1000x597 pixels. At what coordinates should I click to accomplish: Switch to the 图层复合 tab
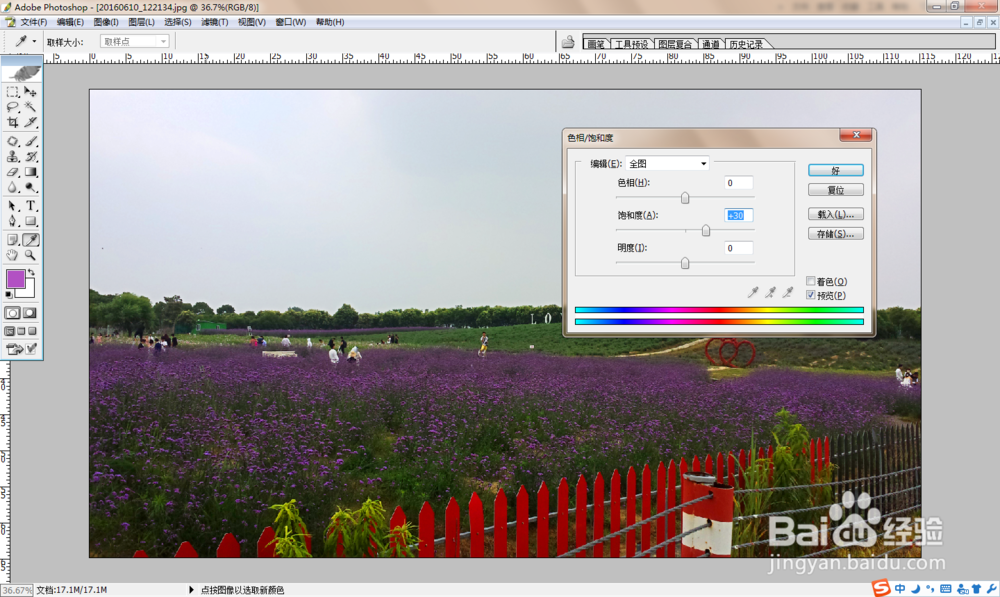[x=675, y=44]
